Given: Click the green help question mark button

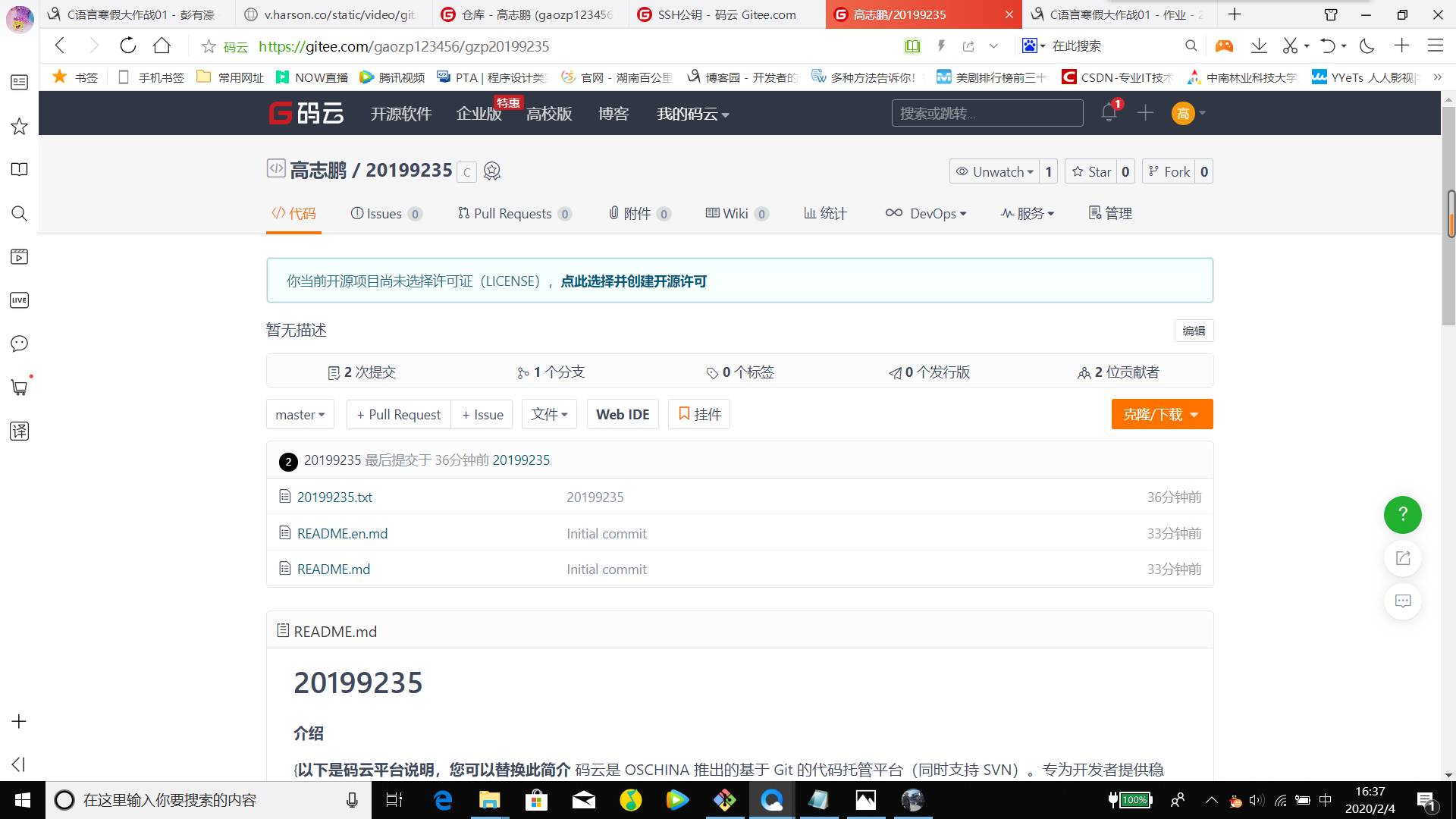Looking at the screenshot, I should (1402, 515).
